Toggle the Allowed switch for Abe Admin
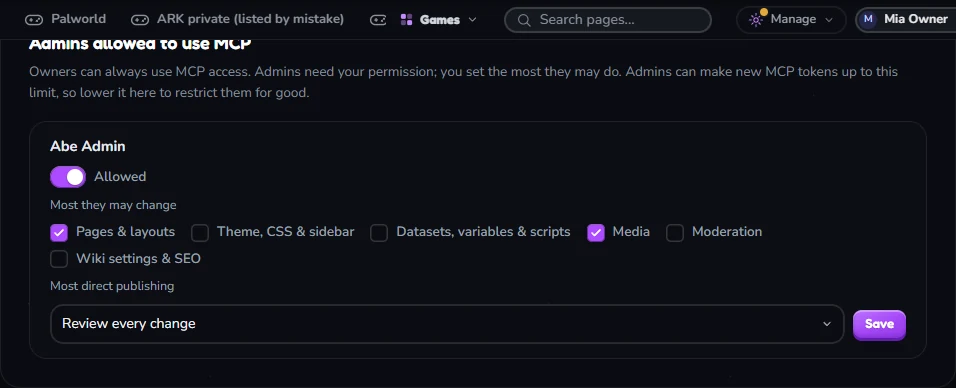Screen dimensions: 956x388 (68, 177)
